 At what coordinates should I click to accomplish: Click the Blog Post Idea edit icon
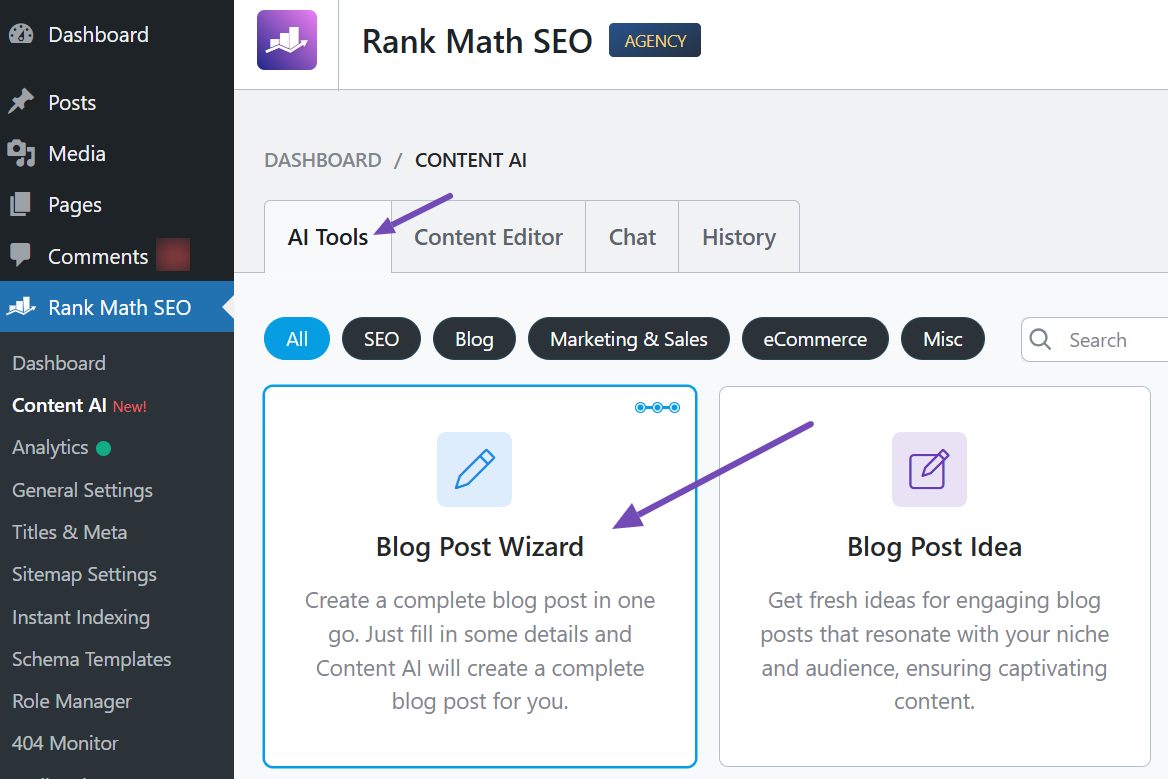(929, 469)
